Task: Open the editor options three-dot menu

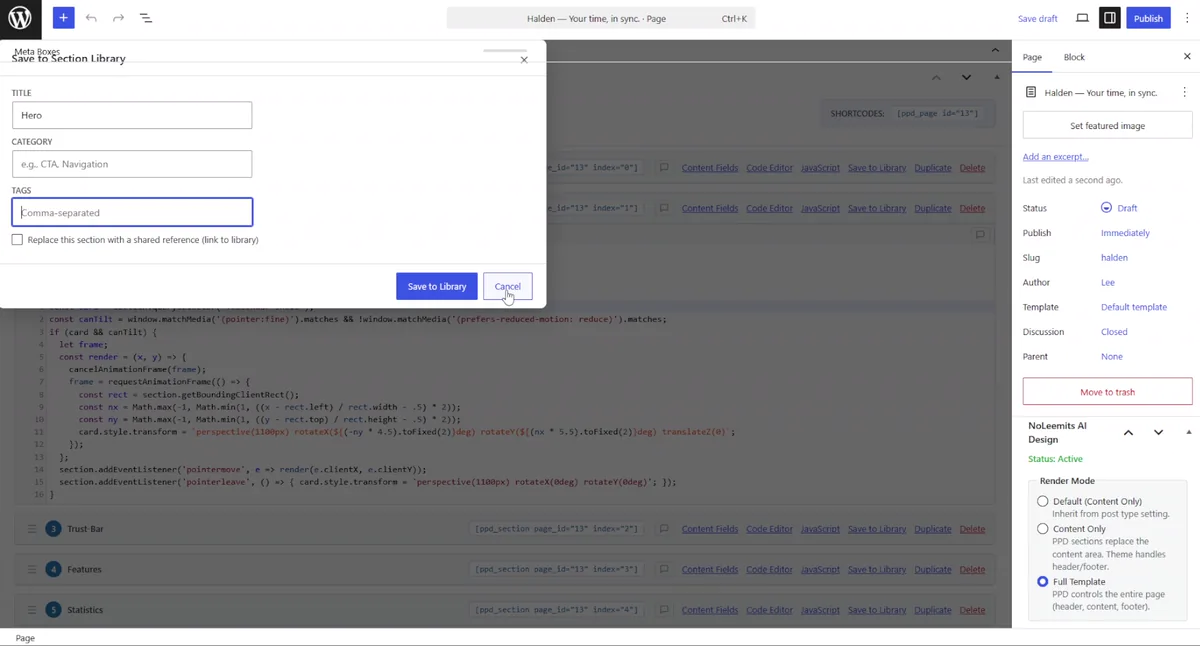Action: coord(1187,18)
